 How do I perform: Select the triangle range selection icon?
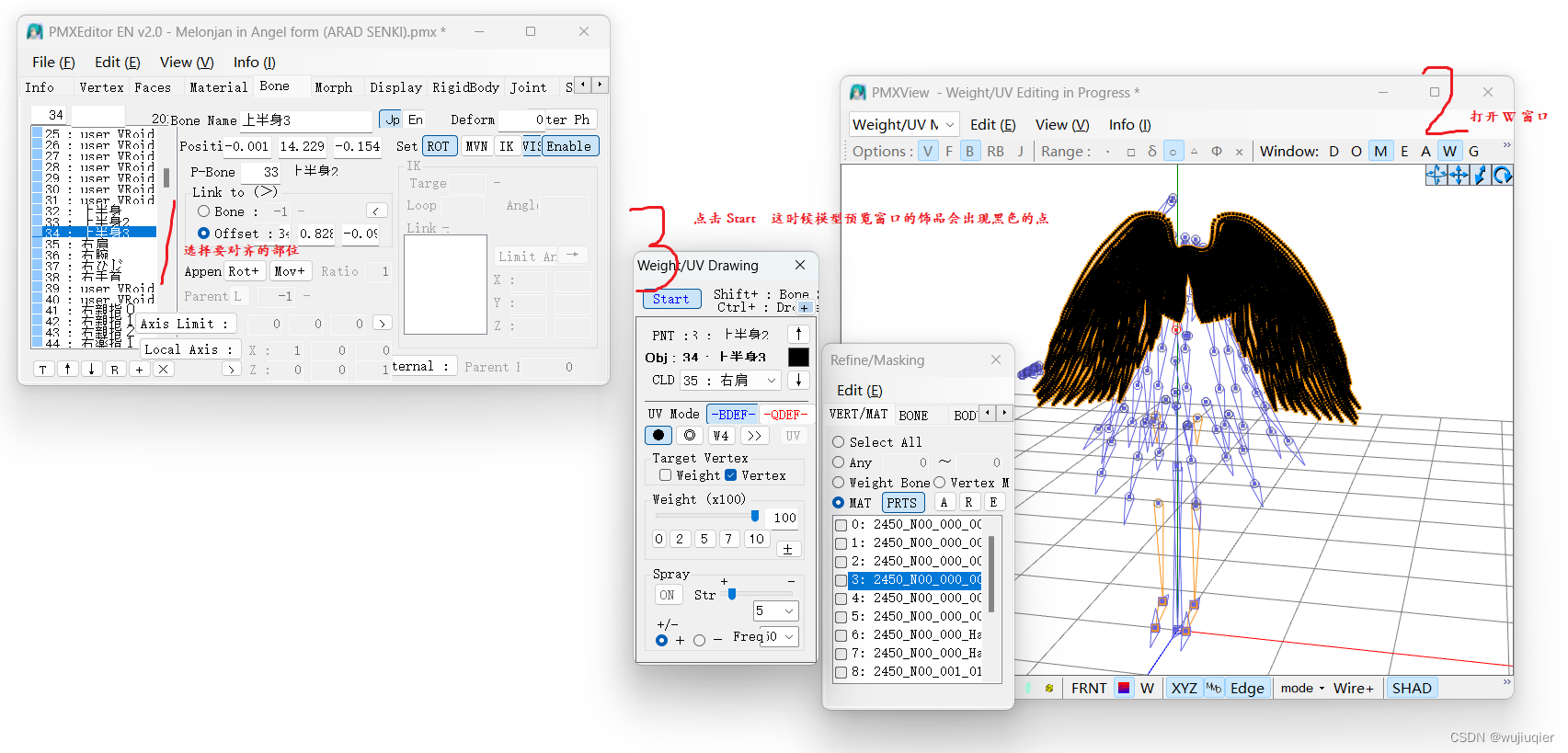click(1194, 152)
